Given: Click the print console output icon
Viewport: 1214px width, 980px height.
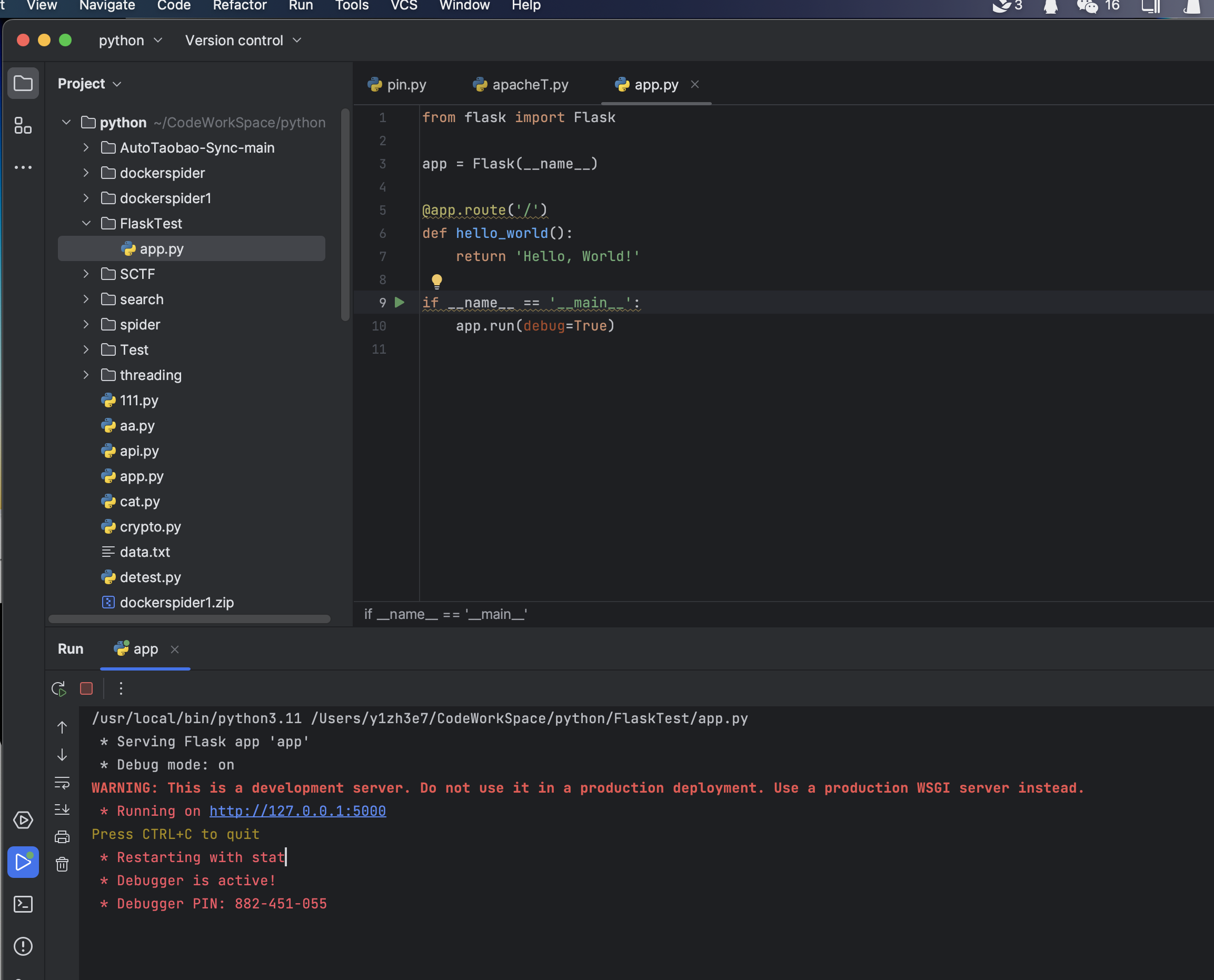Looking at the screenshot, I should point(62,837).
